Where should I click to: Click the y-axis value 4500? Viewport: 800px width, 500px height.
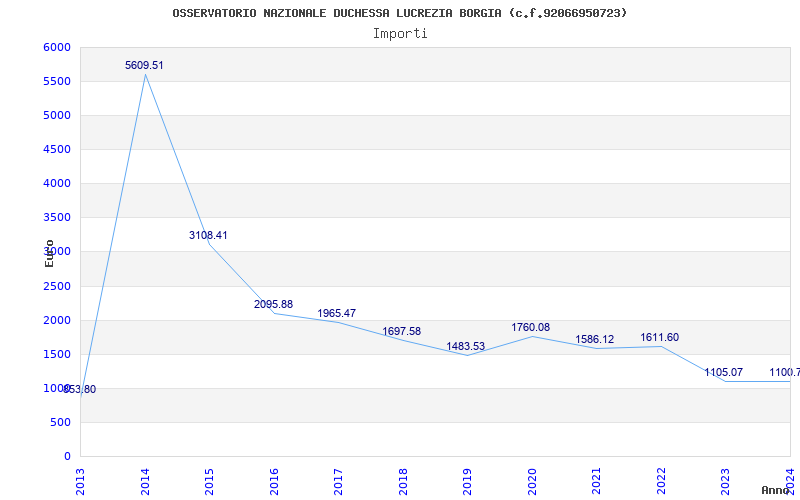point(57,149)
